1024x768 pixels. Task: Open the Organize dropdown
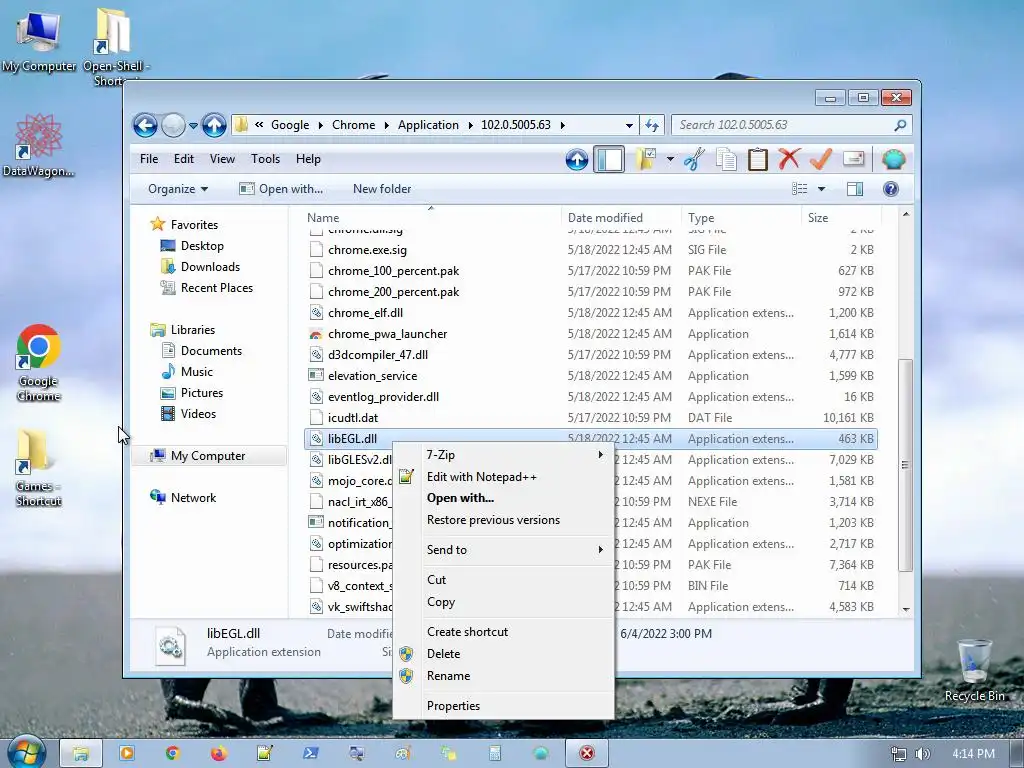(x=178, y=189)
